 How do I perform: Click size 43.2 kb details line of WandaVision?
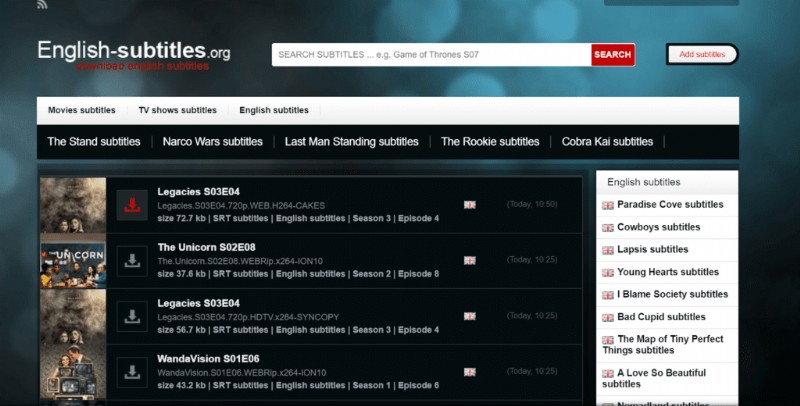tap(298, 386)
